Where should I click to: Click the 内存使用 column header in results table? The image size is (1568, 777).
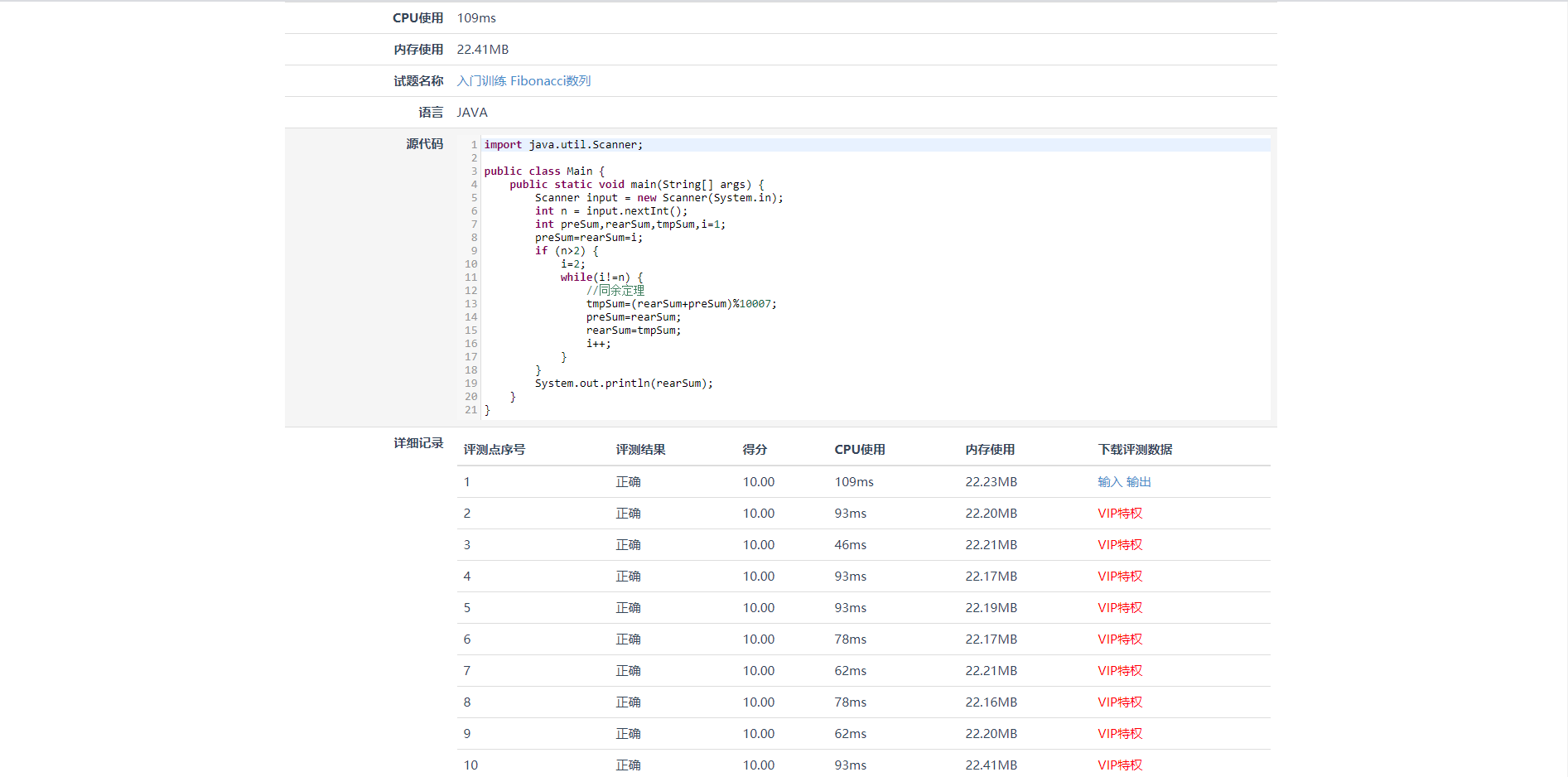pyautogui.click(x=990, y=450)
